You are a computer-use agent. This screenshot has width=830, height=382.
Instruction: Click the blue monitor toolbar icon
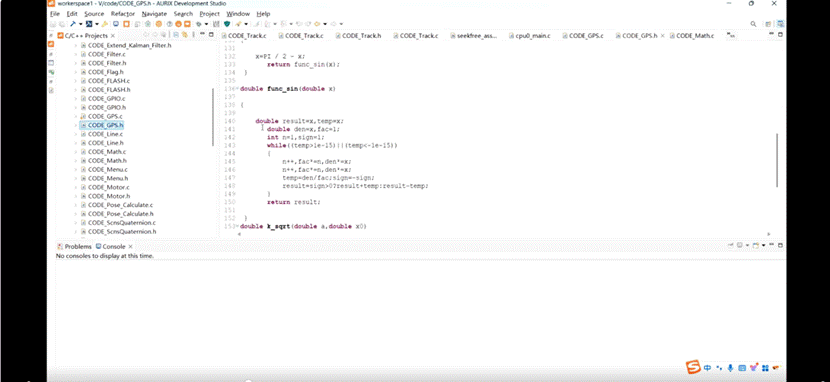click(x=116, y=24)
